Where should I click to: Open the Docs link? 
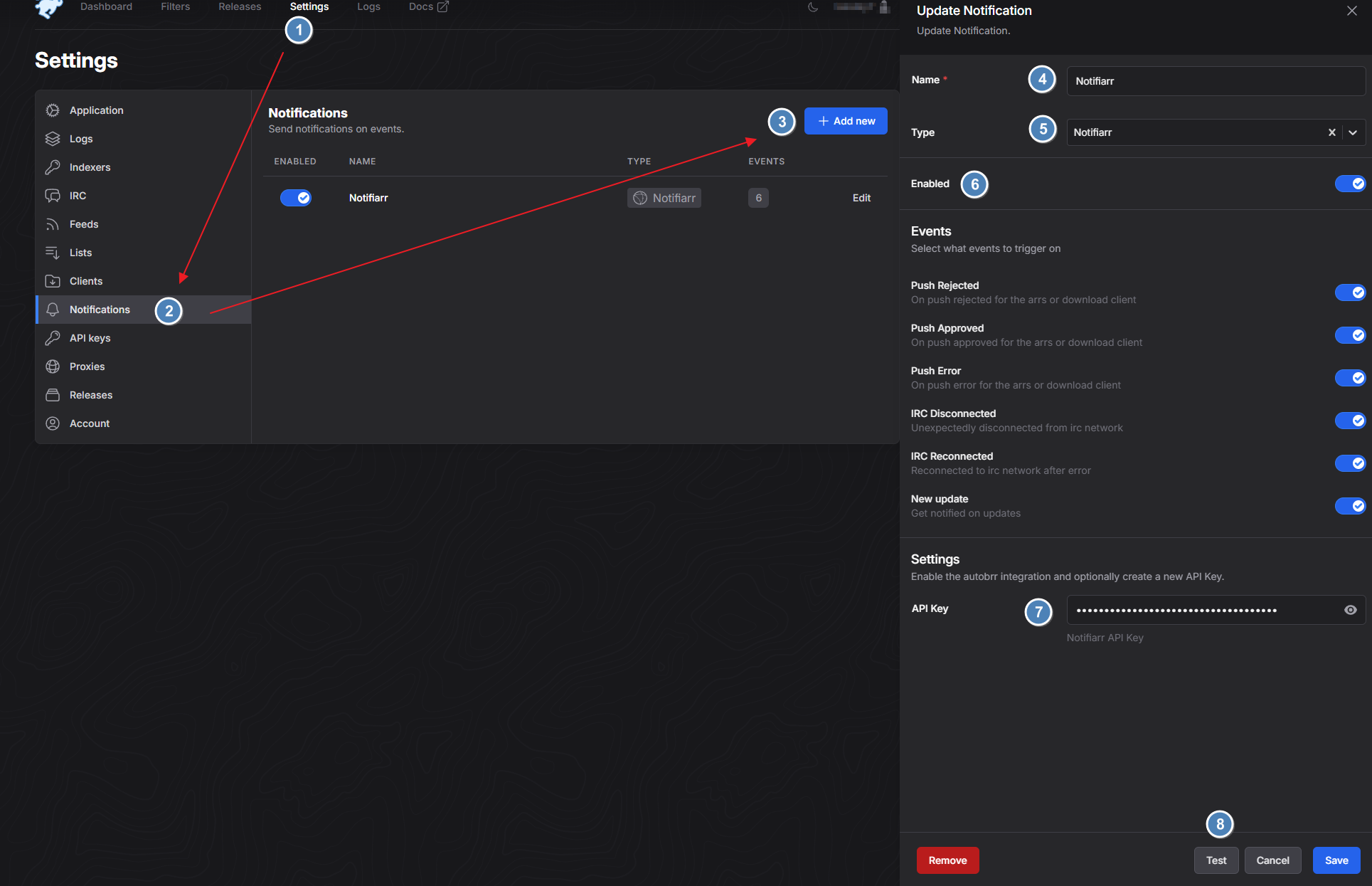click(428, 6)
